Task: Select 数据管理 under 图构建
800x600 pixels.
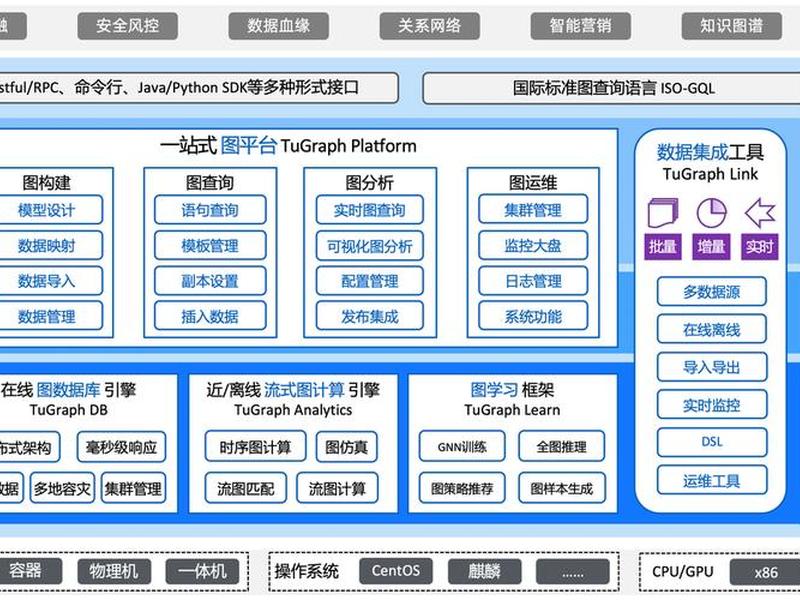Action: tap(50, 316)
